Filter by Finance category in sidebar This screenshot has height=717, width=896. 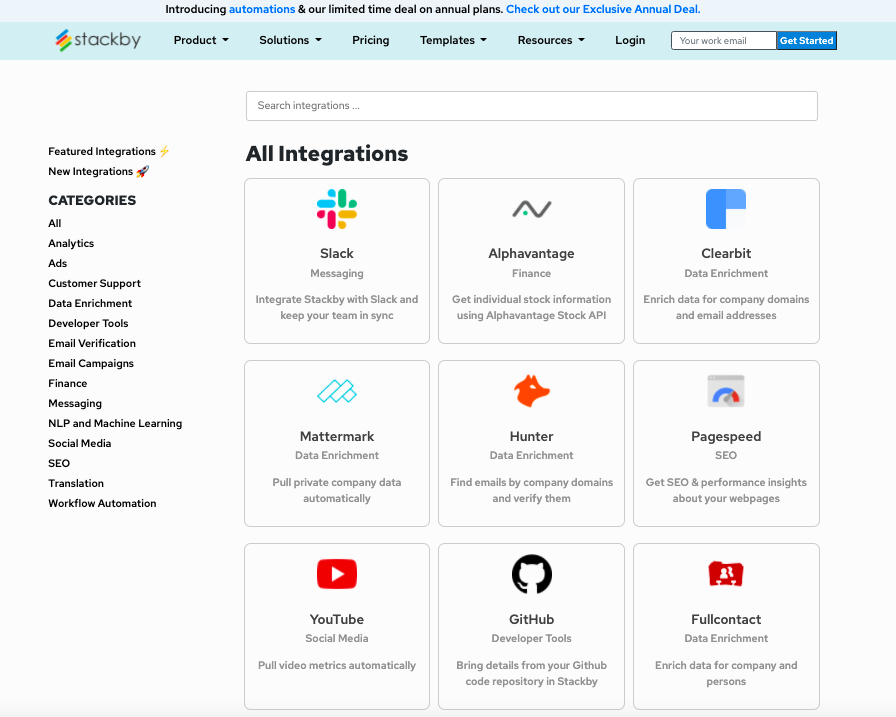tap(67, 383)
